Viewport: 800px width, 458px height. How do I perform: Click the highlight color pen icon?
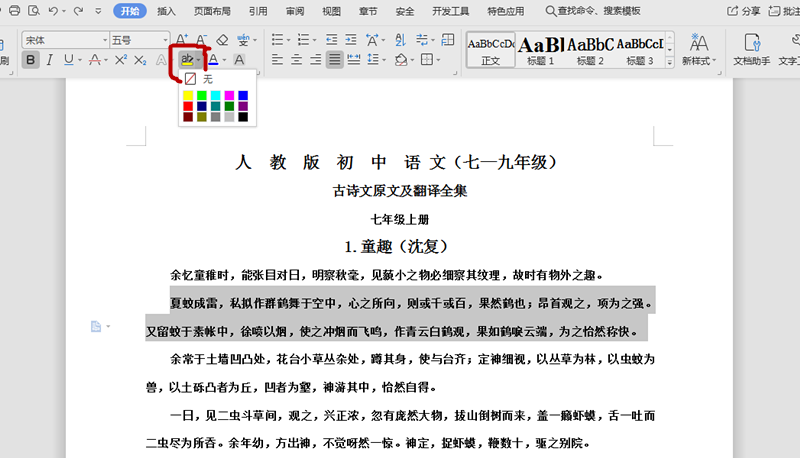click(x=187, y=60)
